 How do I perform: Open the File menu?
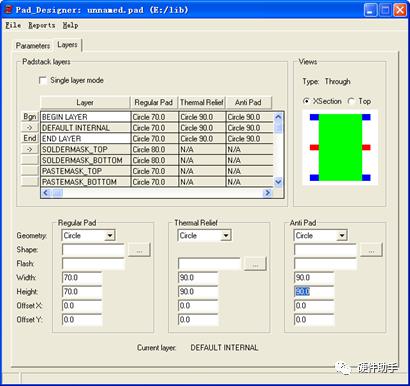[x=13, y=25]
